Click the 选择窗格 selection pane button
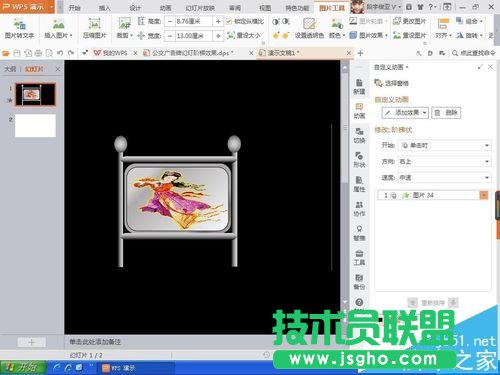 (391, 83)
